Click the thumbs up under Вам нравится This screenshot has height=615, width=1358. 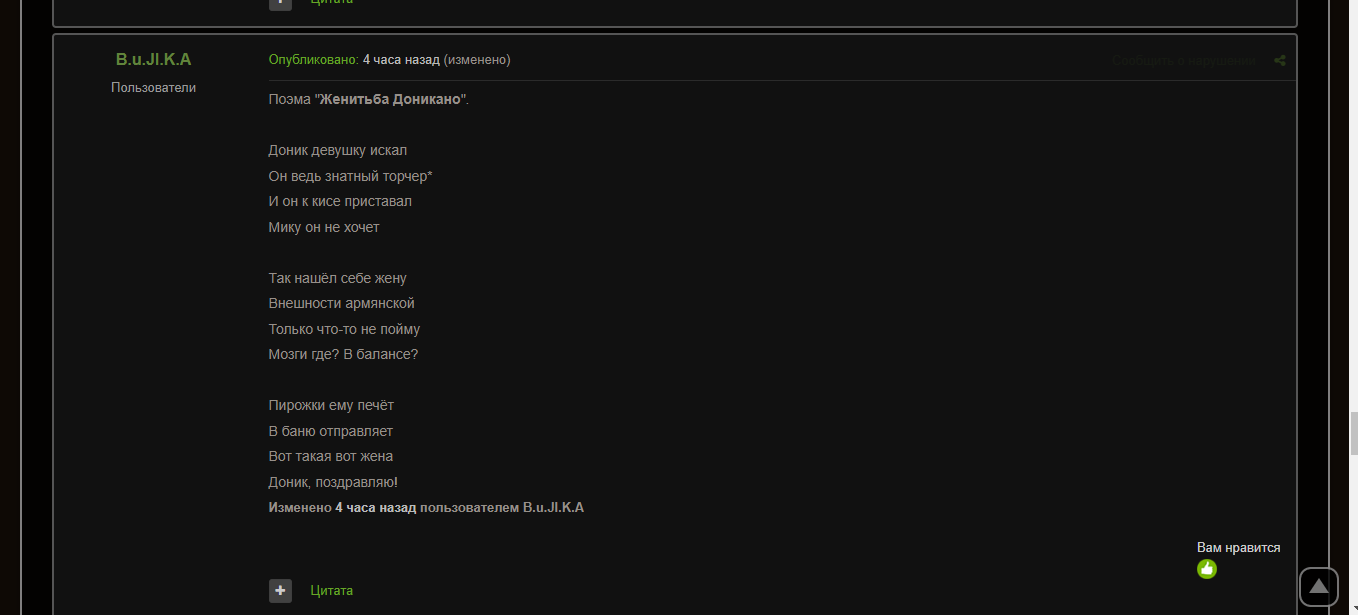[1207, 568]
